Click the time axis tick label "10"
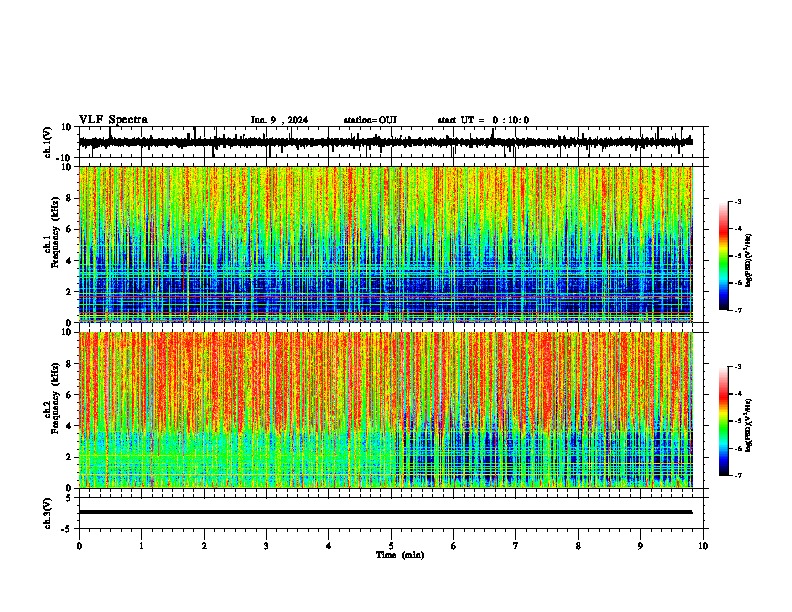792x612 pixels. (703, 546)
